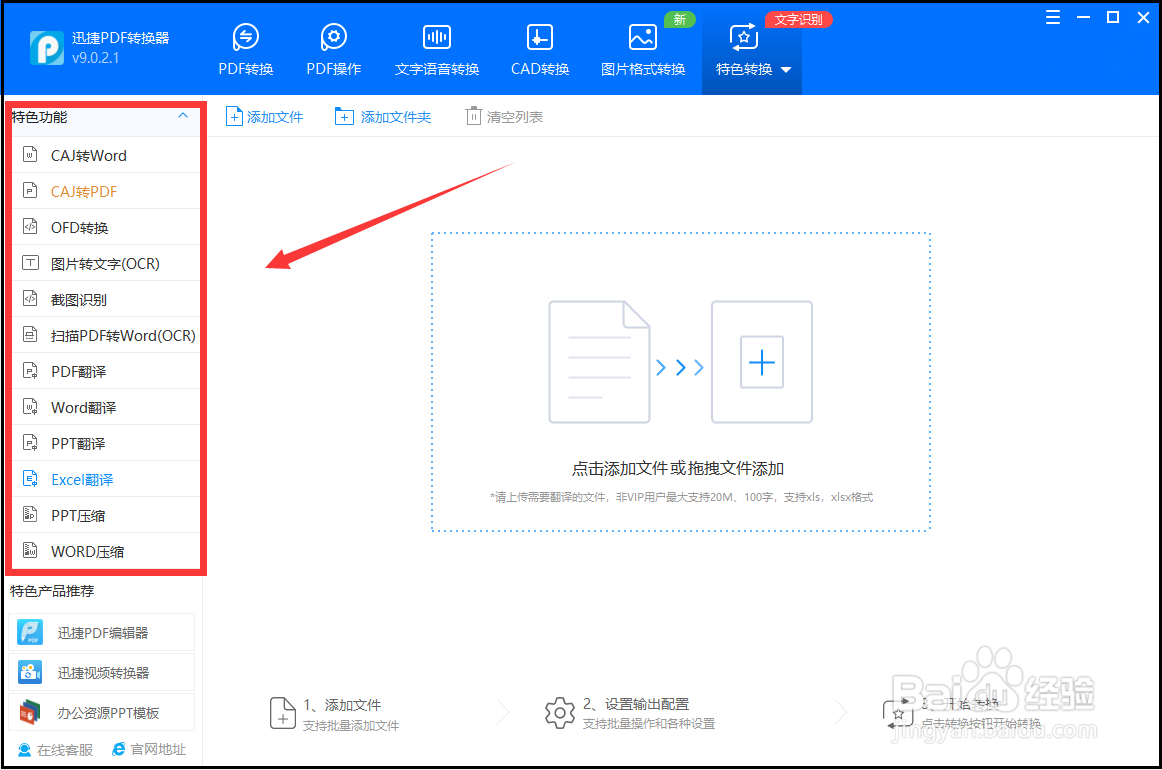Select PPT压缩 in the sidebar

(106, 515)
